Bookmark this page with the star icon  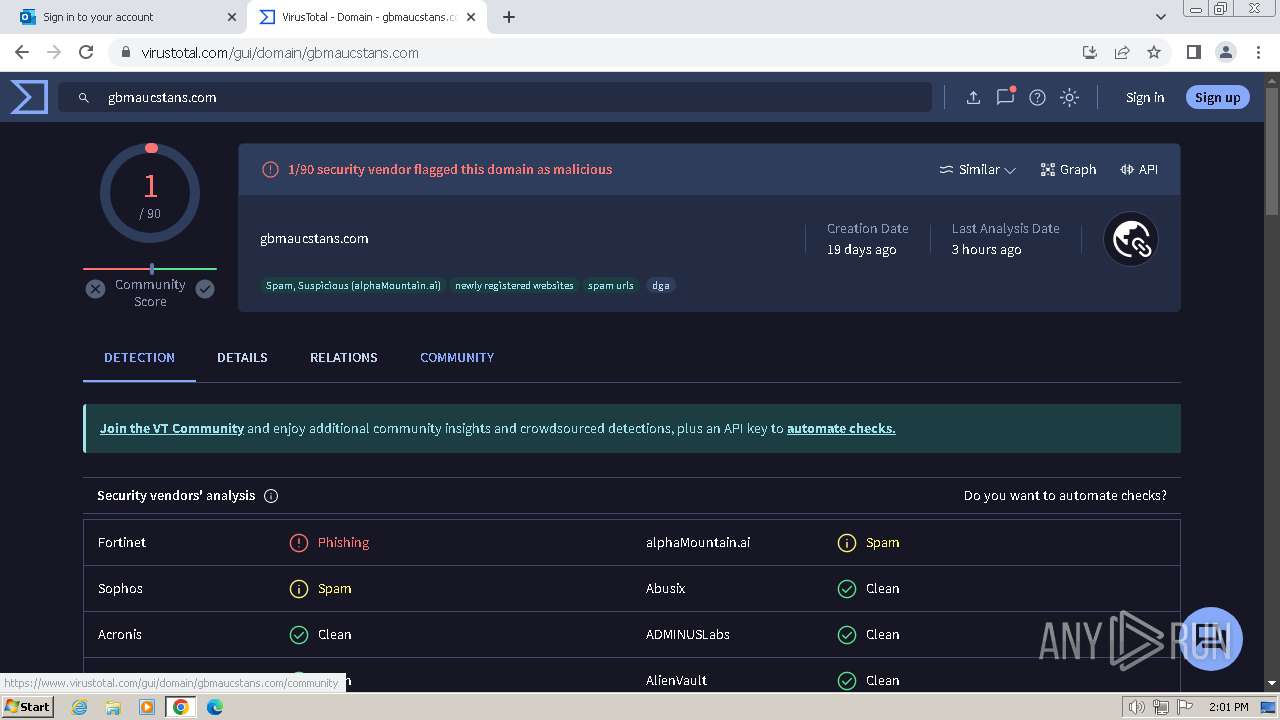1154,52
